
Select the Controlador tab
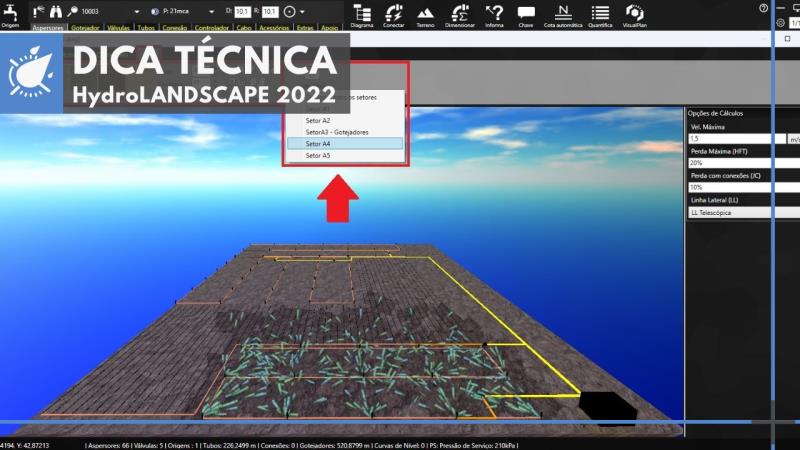click(x=212, y=28)
